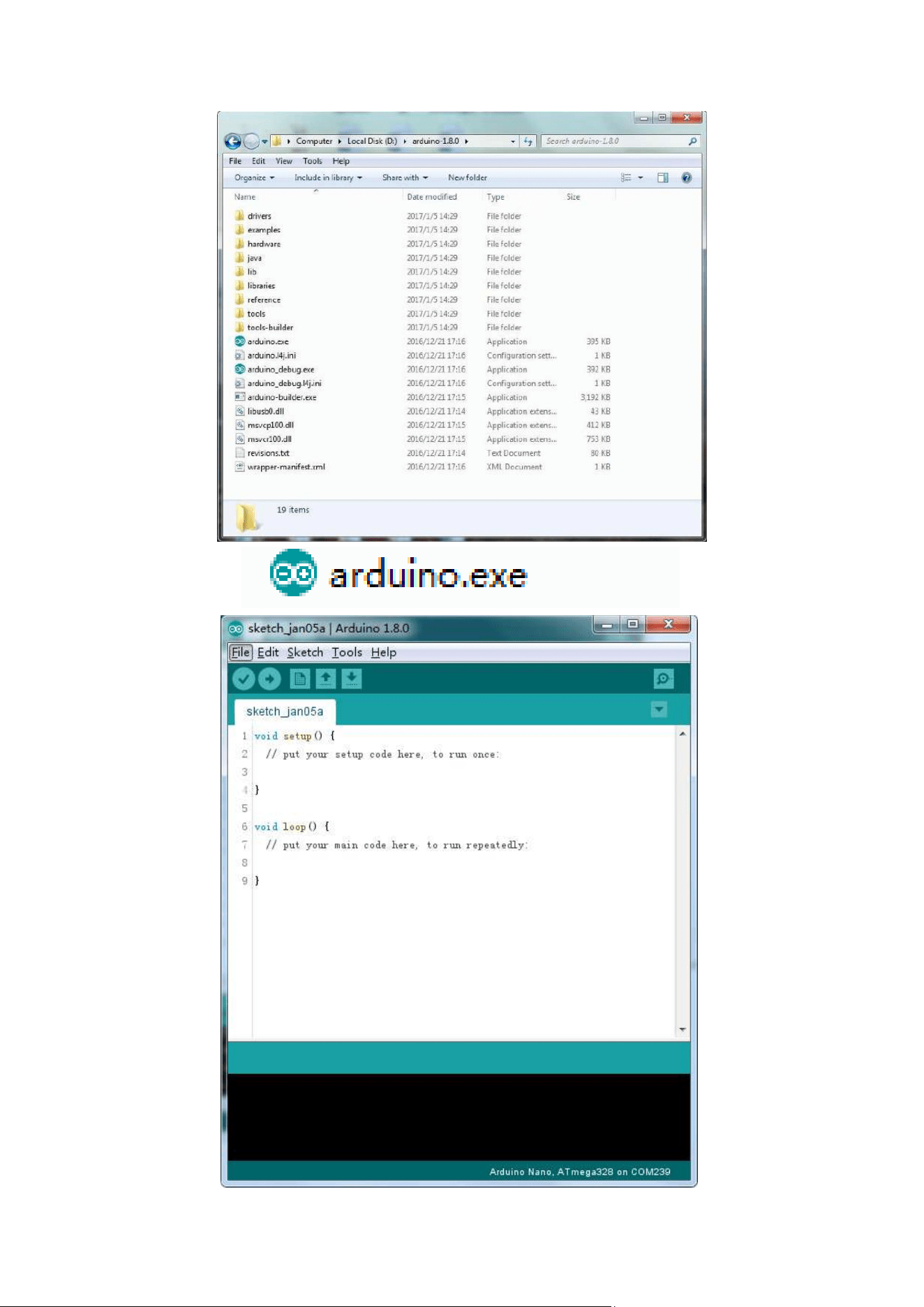Viewport: 924px width, 1307px height.
Task: Open the Sketch menu
Action: click(305, 652)
